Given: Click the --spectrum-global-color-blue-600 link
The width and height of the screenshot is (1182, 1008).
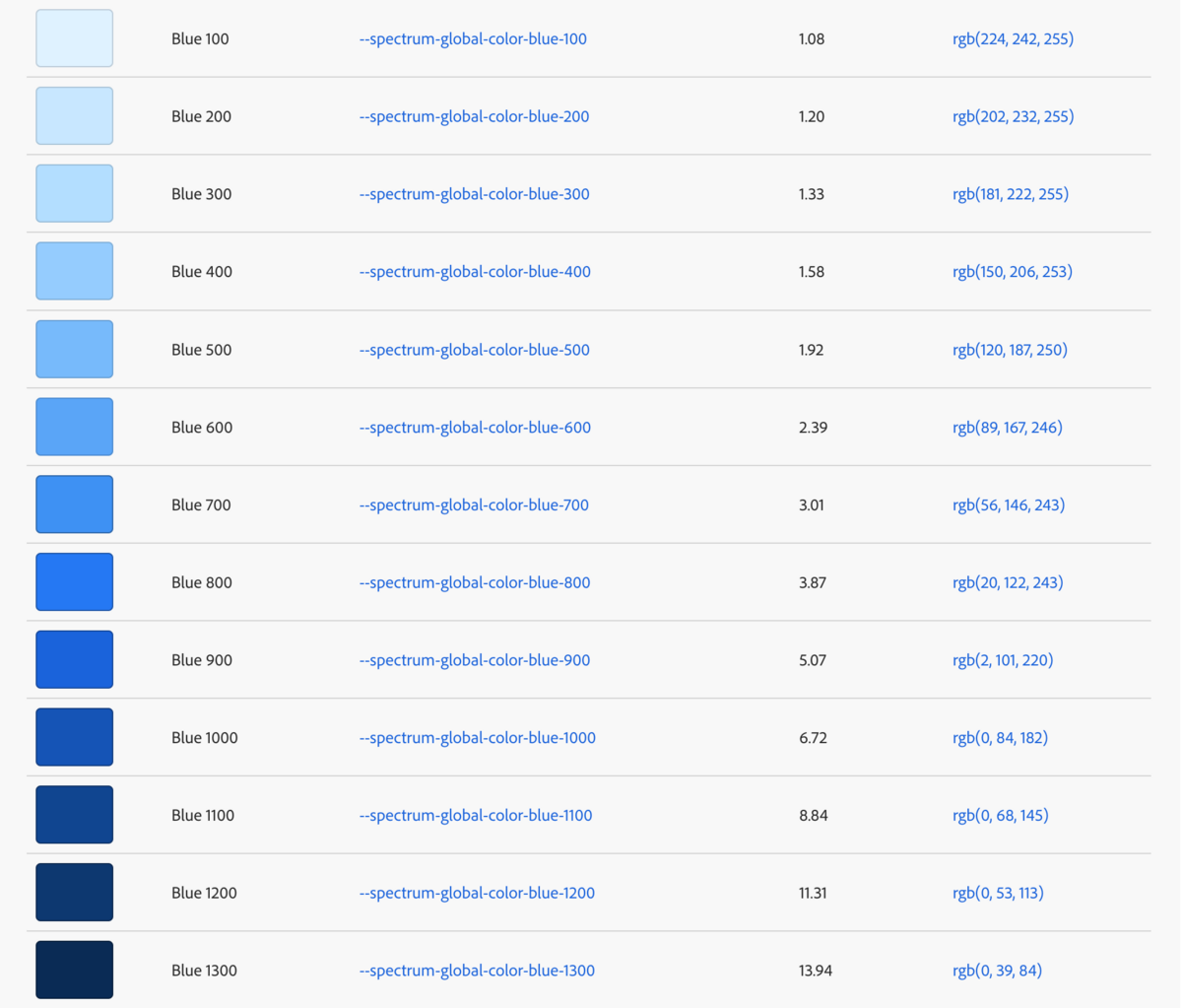Looking at the screenshot, I should [475, 428].
